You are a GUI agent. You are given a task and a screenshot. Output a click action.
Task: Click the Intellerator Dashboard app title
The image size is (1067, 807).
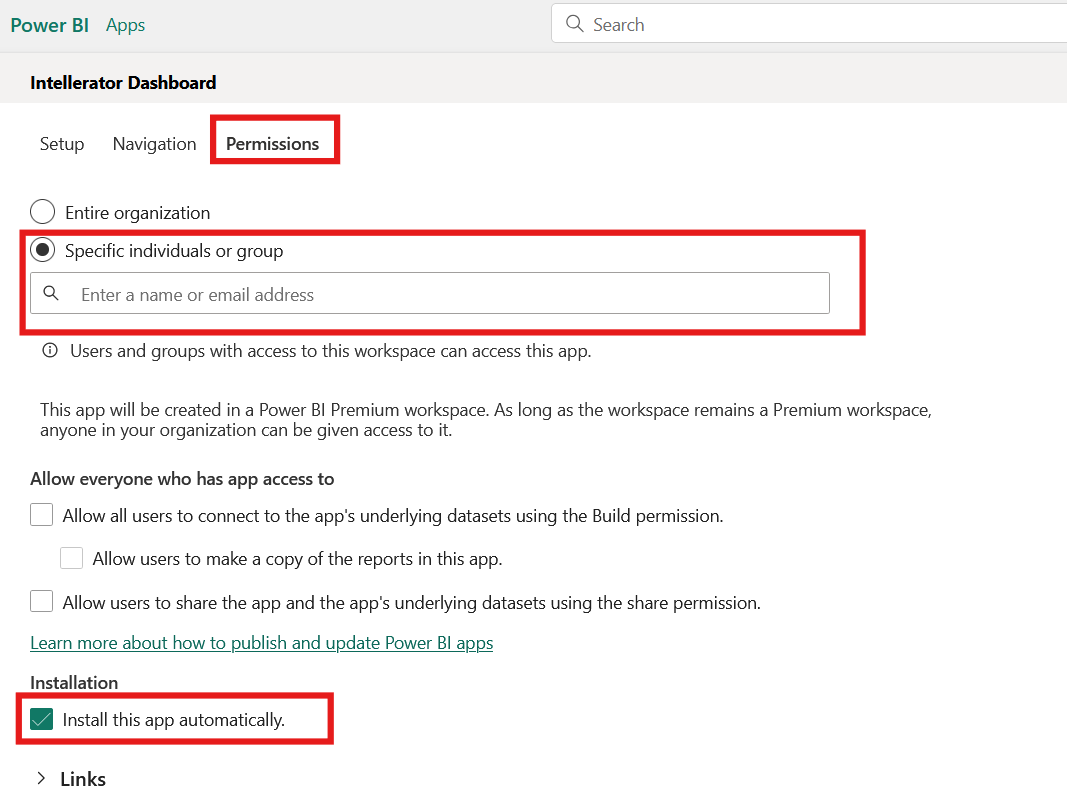coord(123,83)
